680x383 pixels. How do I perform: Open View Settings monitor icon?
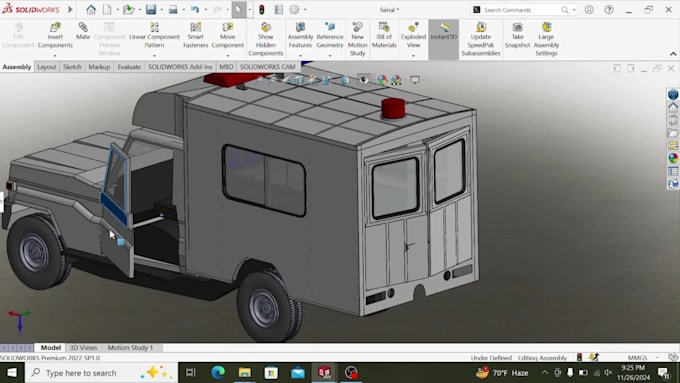(x=415, y=80)
